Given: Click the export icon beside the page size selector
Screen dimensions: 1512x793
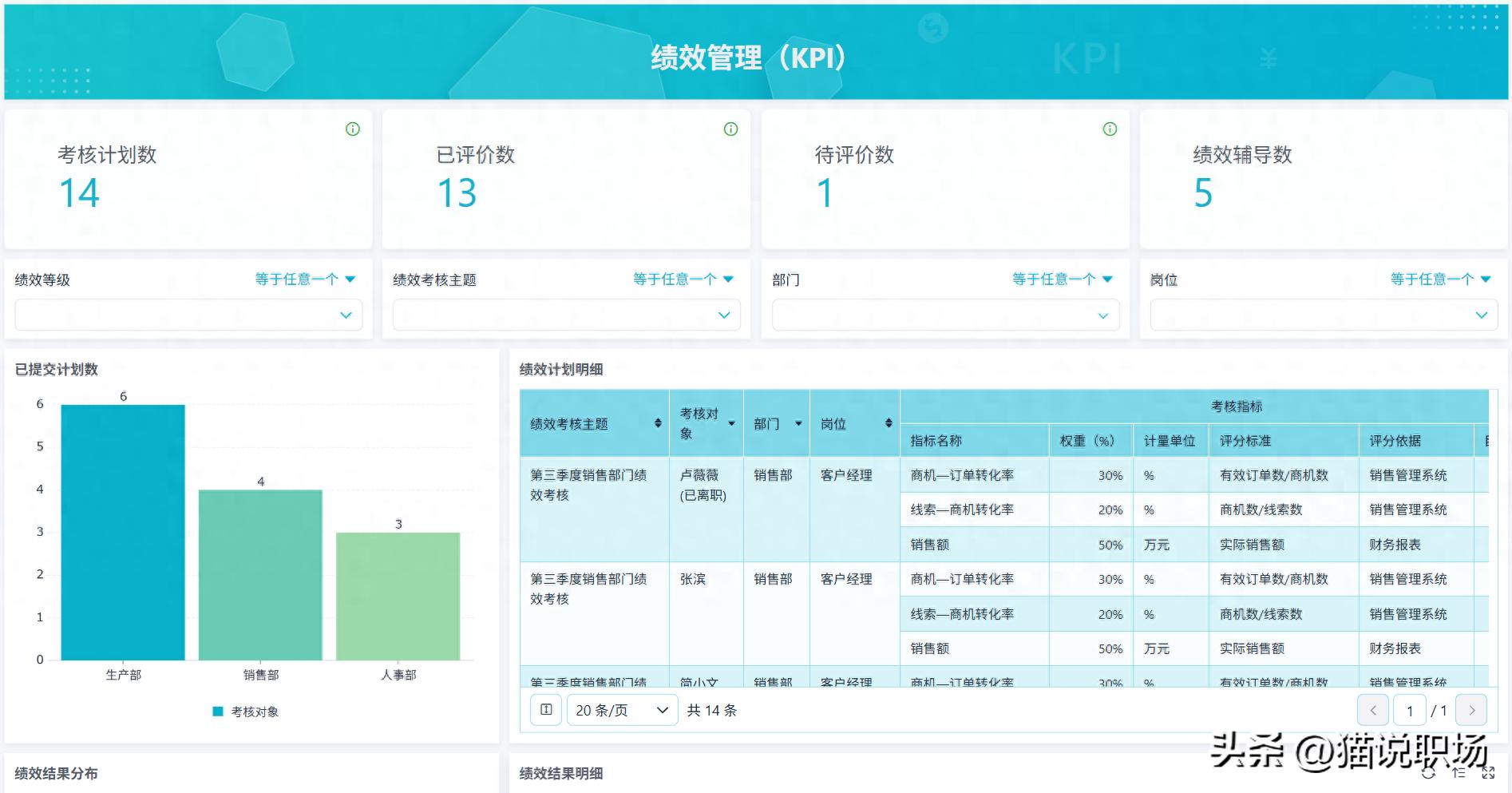Looking at the screenshot, I should (546, 709).
